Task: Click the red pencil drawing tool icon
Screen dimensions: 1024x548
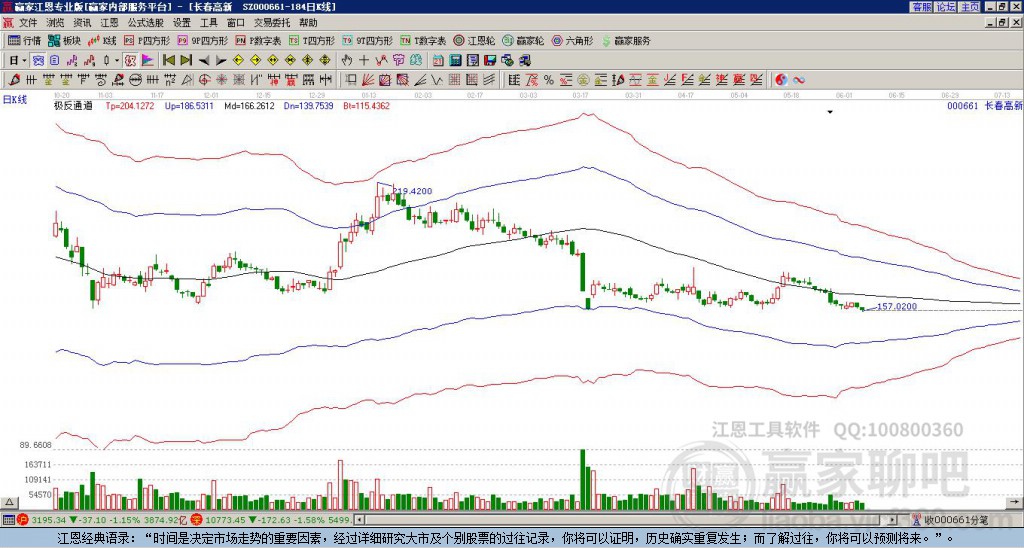Action: (14, 80)
